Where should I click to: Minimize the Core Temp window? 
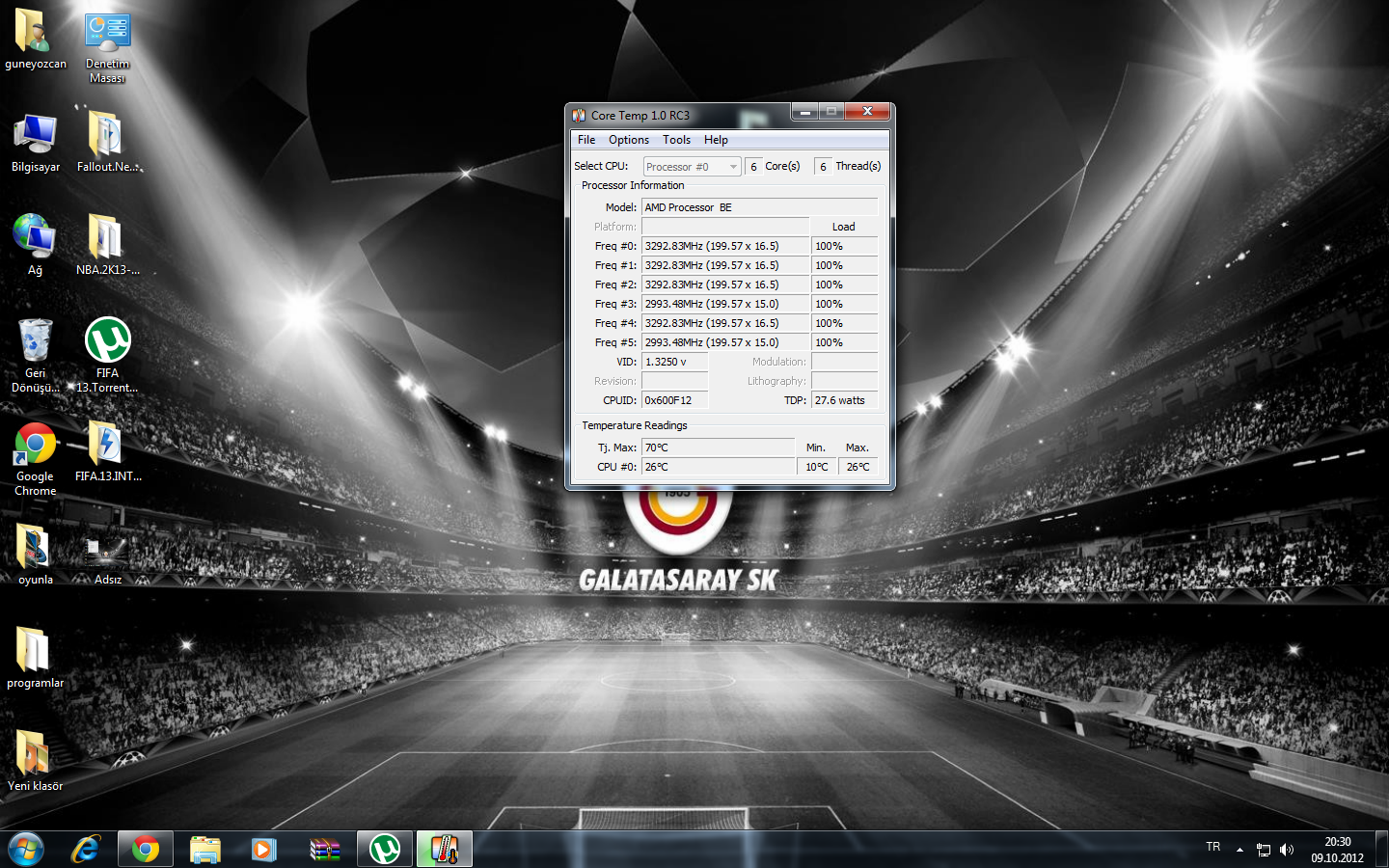click(x=804, y=112)
